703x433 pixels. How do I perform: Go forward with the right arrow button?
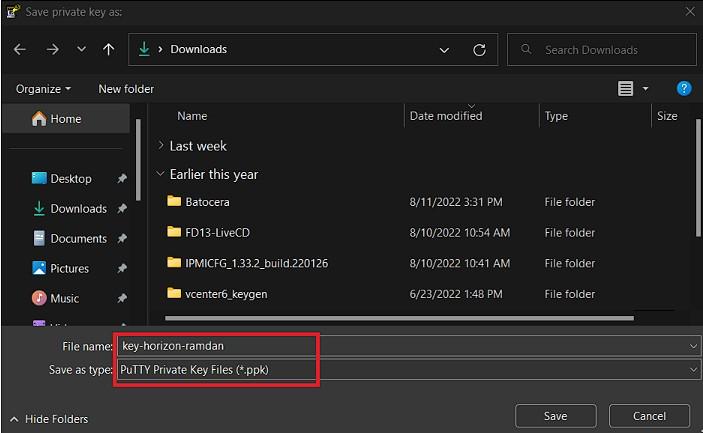[x=52, y=49]
